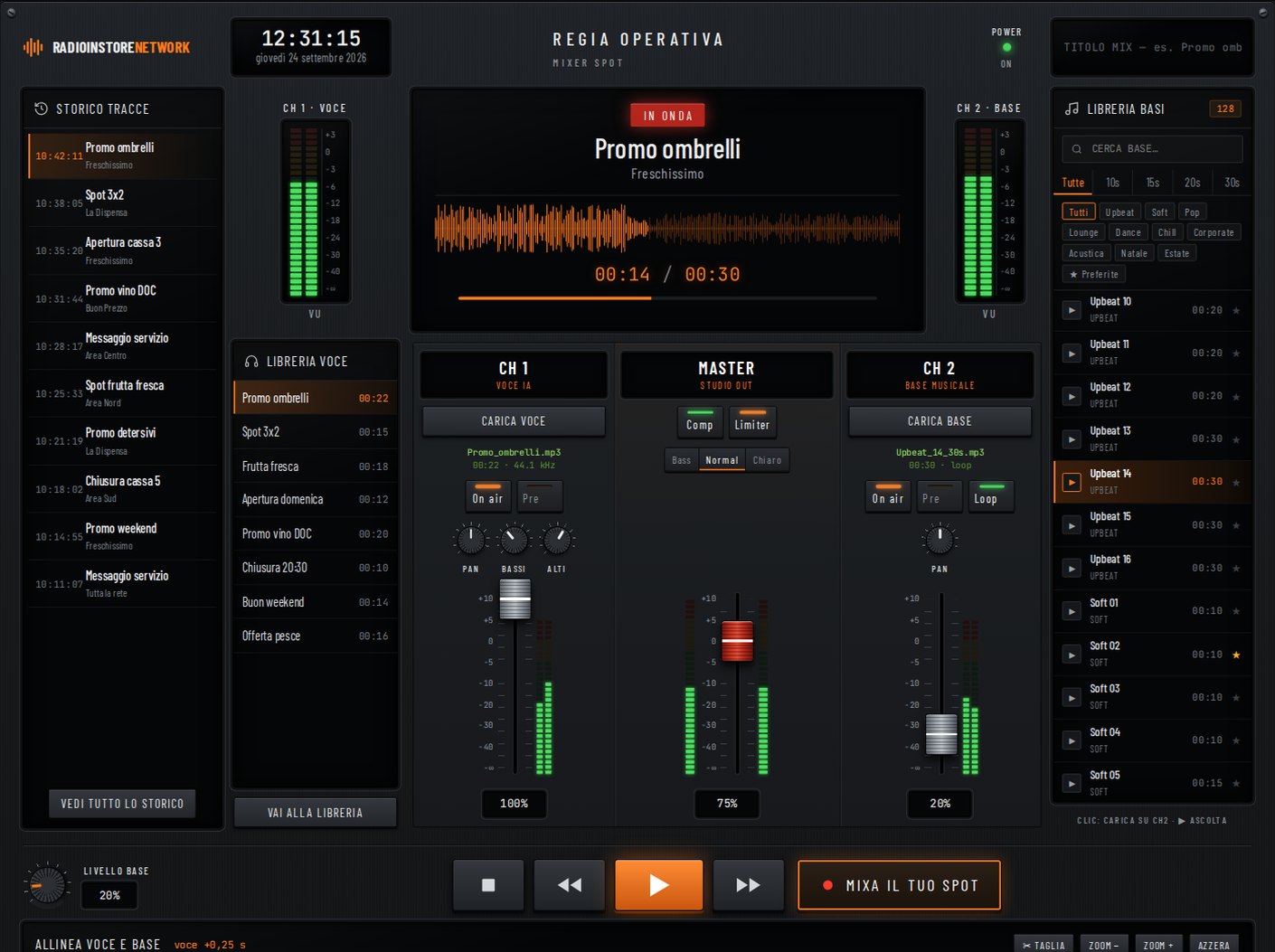
Task: Select the Bass EQ preset
Action: [682, 460]
